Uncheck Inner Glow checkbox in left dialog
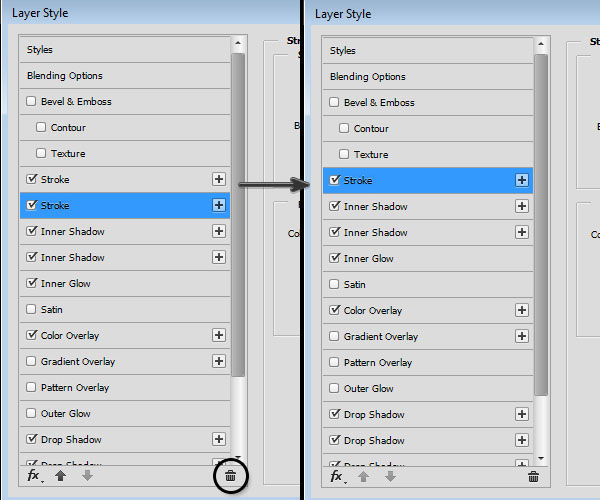The width and height of the screenshot is (600, 500). (31, 283)
